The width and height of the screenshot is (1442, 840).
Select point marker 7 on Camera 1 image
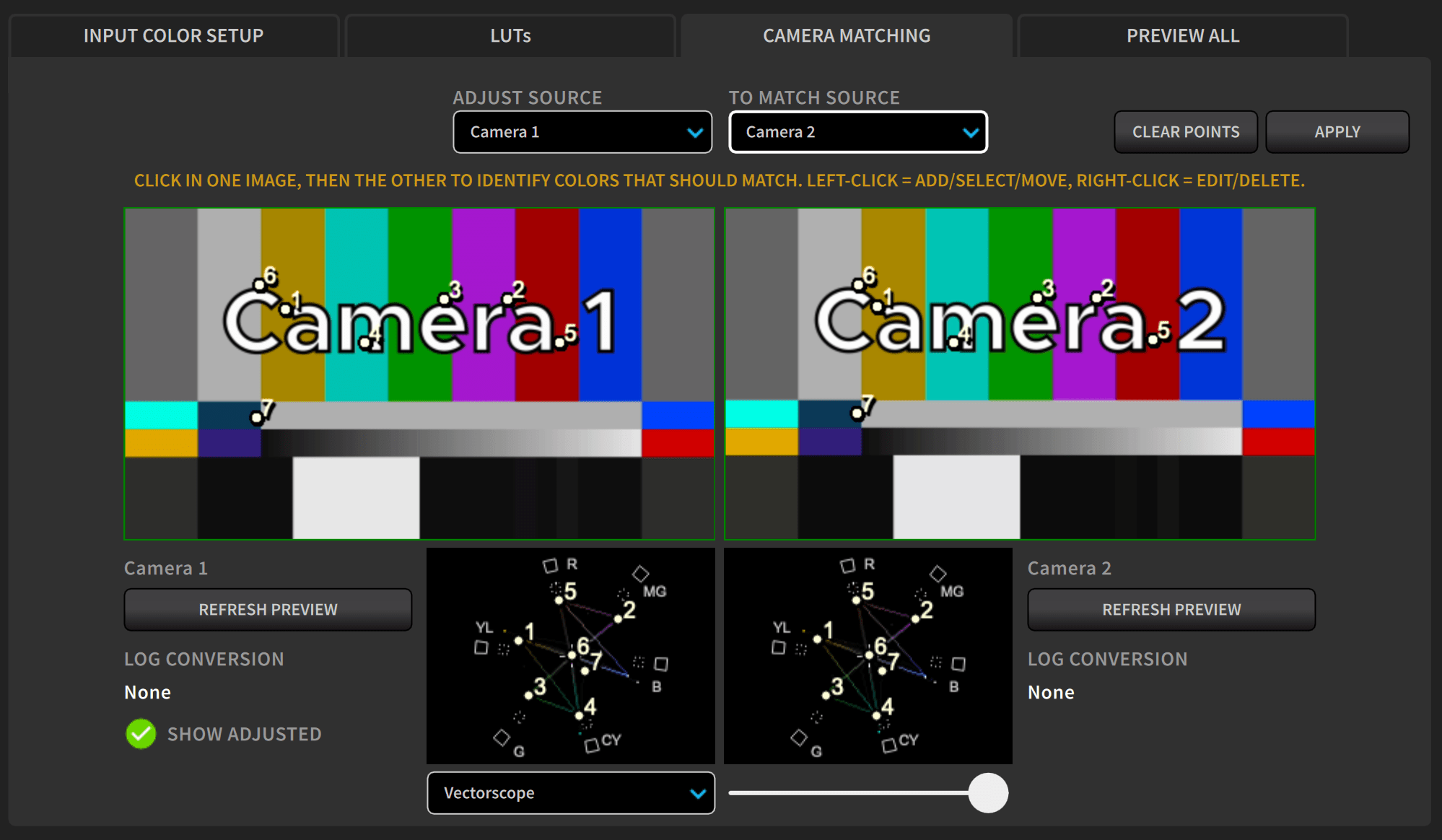pos(258,416)
